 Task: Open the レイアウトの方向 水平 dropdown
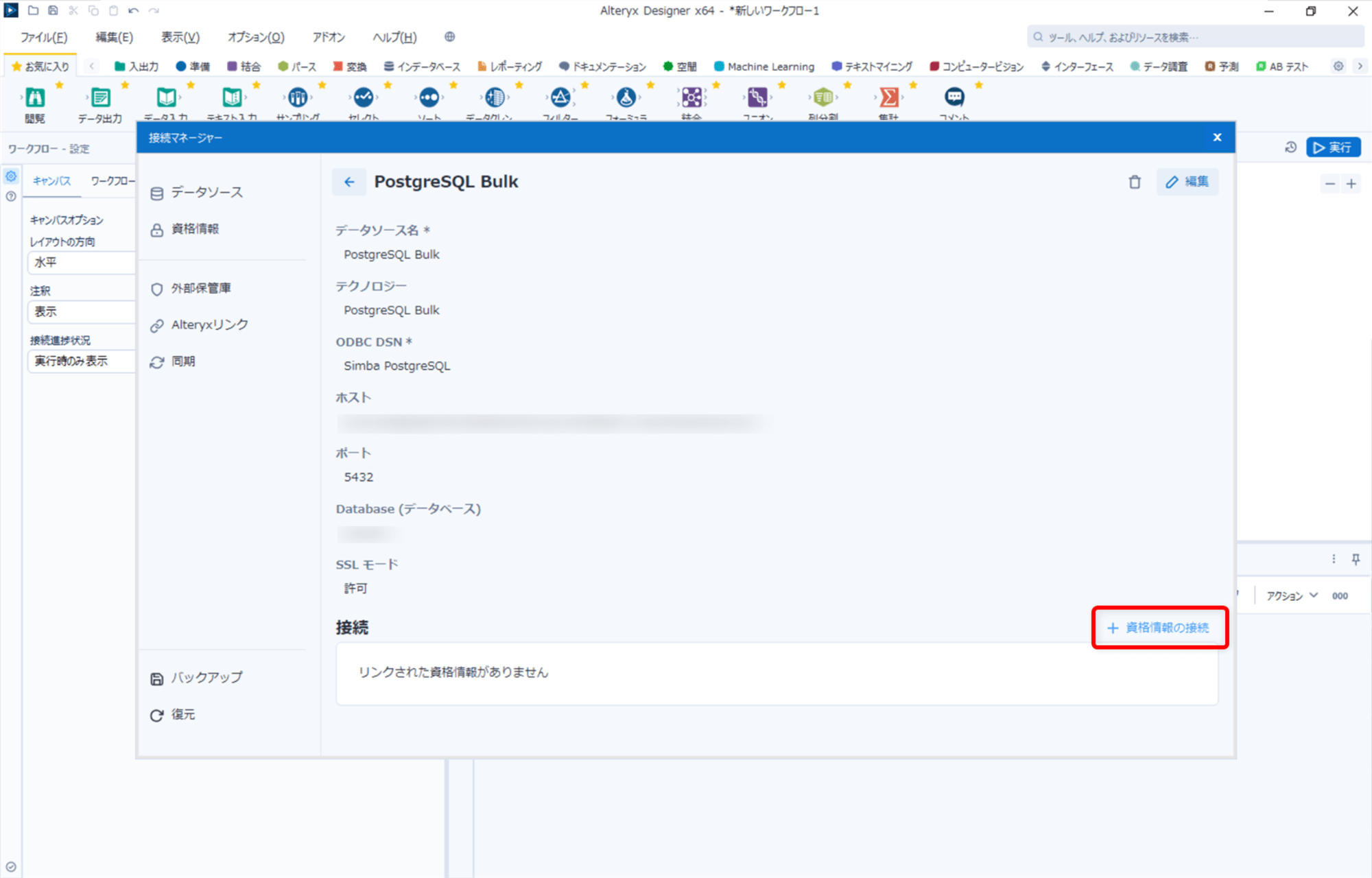(x=82, y=262)
